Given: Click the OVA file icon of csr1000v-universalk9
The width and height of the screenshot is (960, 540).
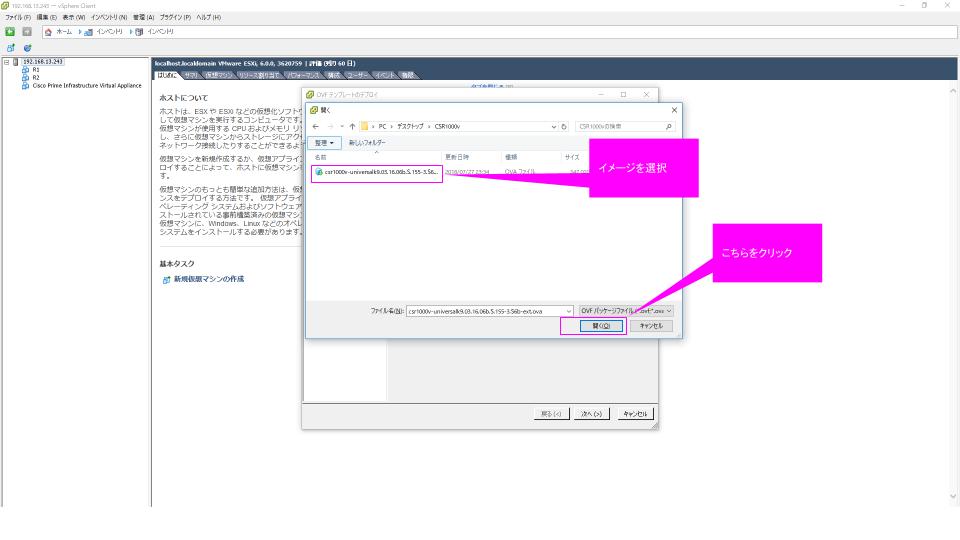Looking at the screenshot, I should (319, 172).
